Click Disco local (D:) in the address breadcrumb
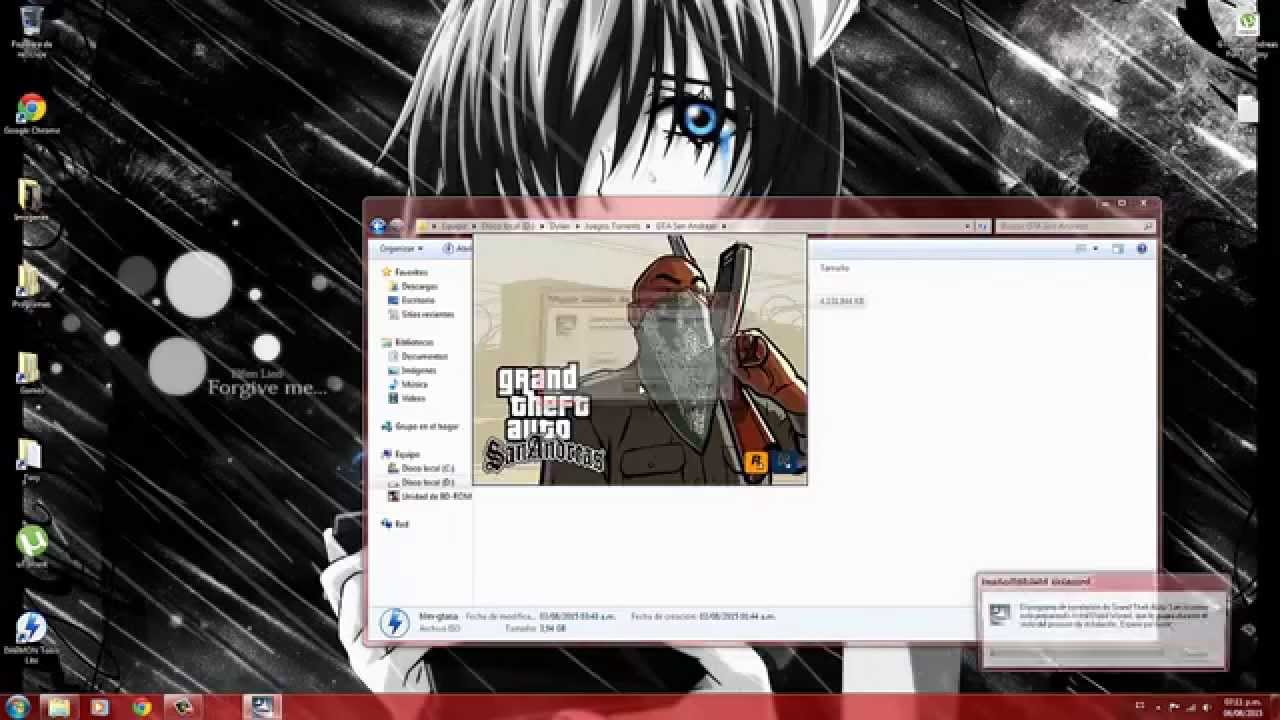1280x720 pixels. tap(508, 226)
